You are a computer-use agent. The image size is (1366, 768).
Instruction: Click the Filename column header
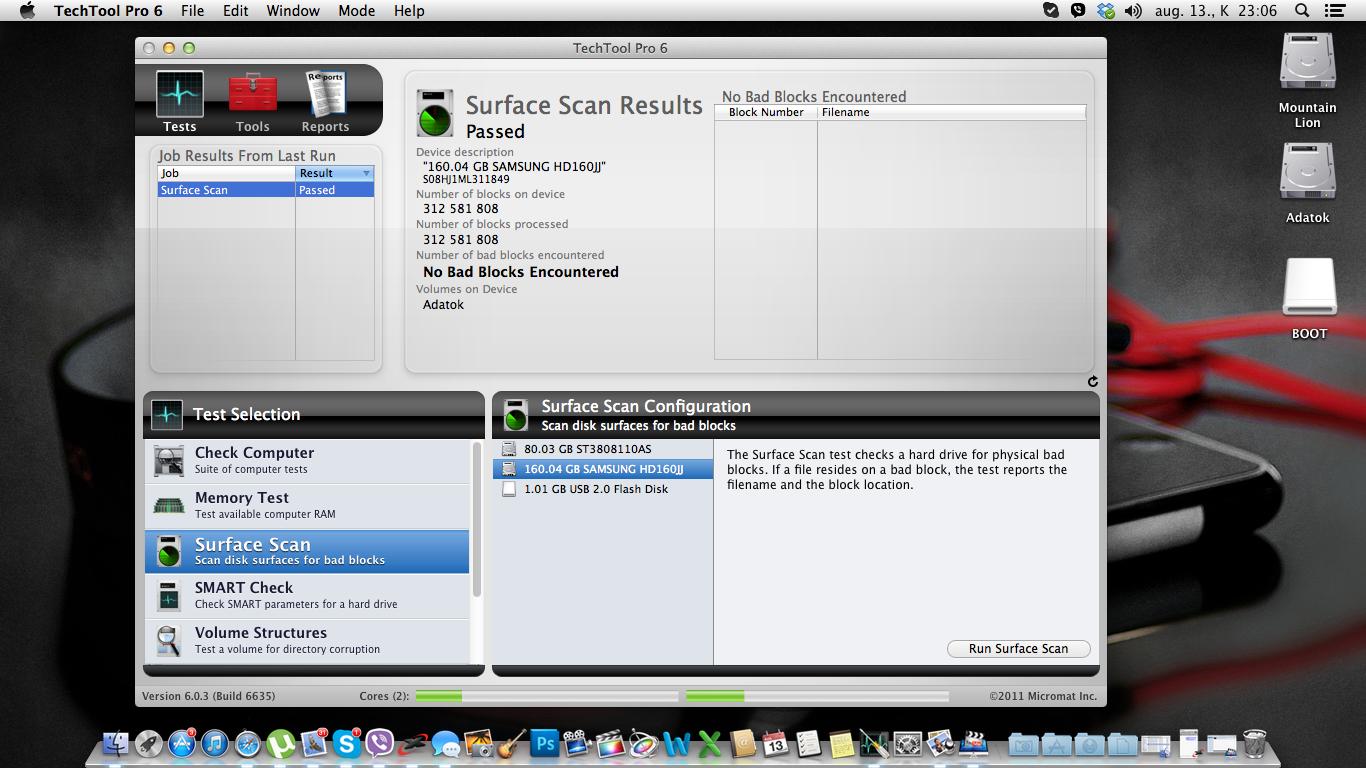[x=951, y=113]
